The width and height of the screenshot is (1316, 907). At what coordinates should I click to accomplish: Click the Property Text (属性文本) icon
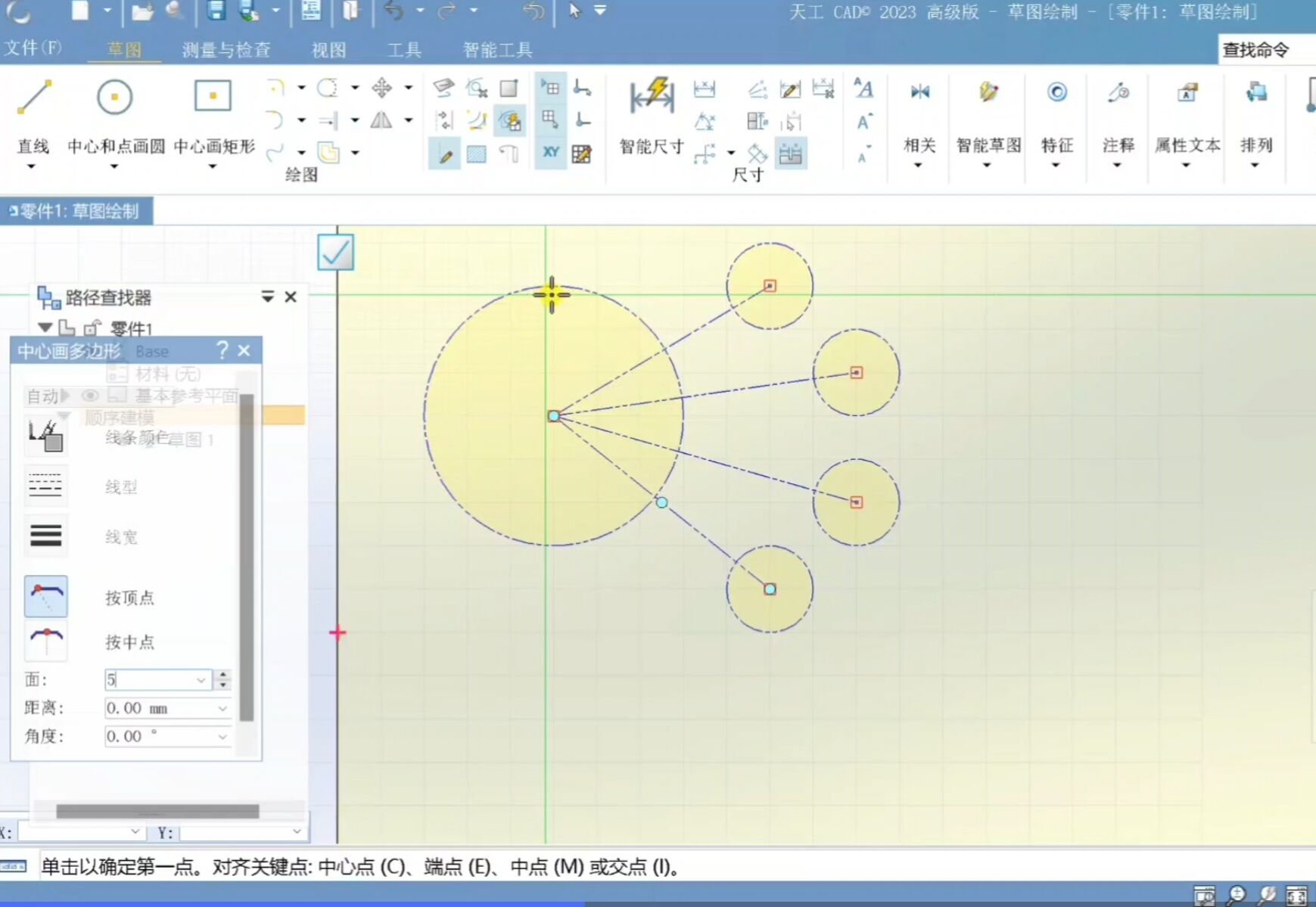[1187, 92]
